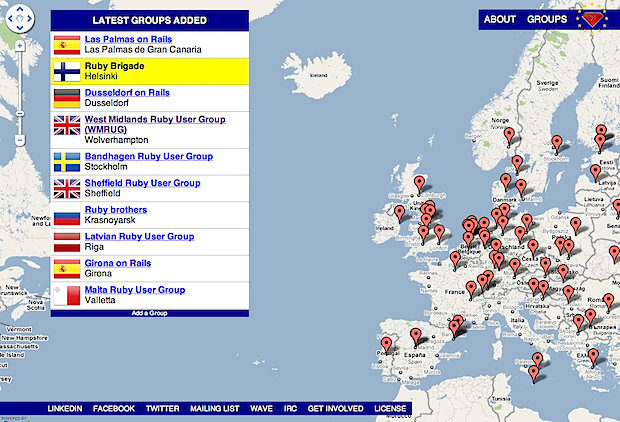Open the IRC footer link

[290, 409]
